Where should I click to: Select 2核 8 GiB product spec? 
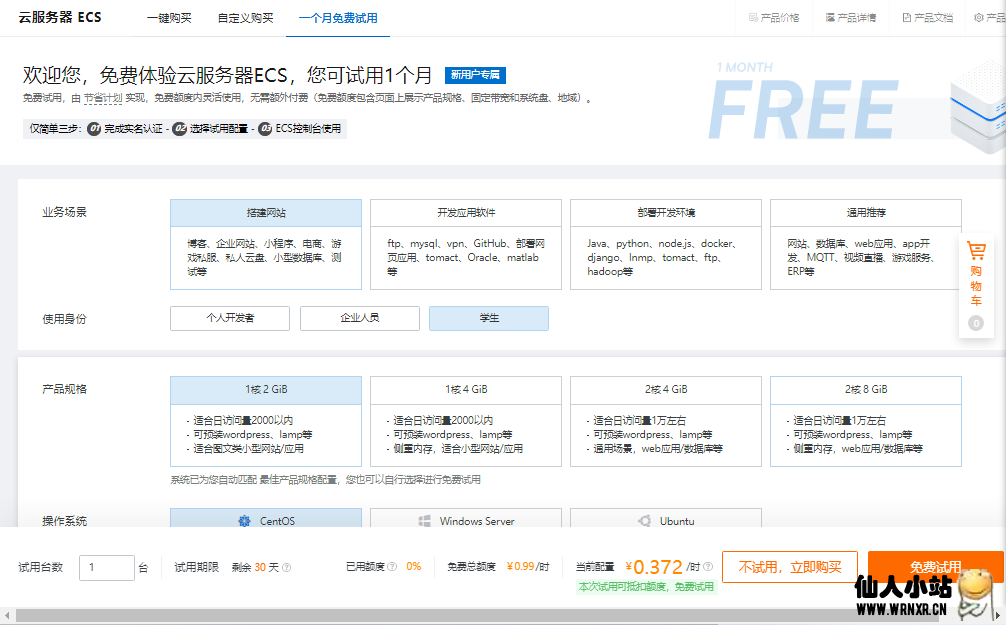pos(866,421)
